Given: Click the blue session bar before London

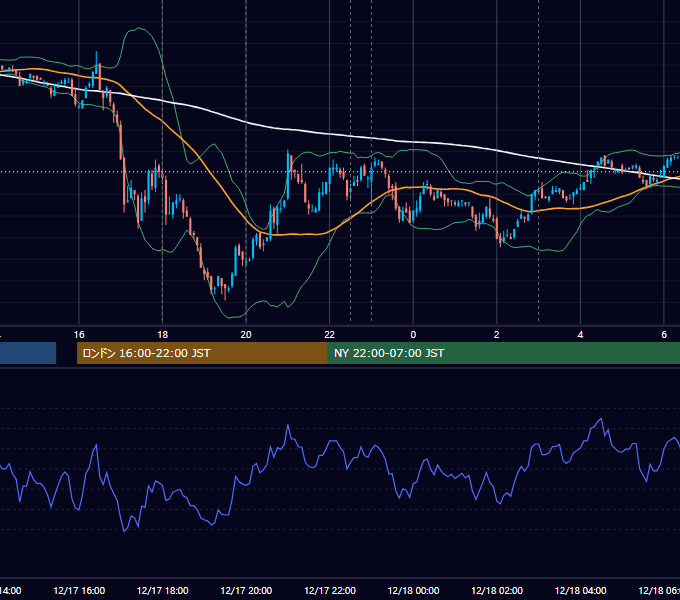Looking at the screenshot, I should click(28, 353).
